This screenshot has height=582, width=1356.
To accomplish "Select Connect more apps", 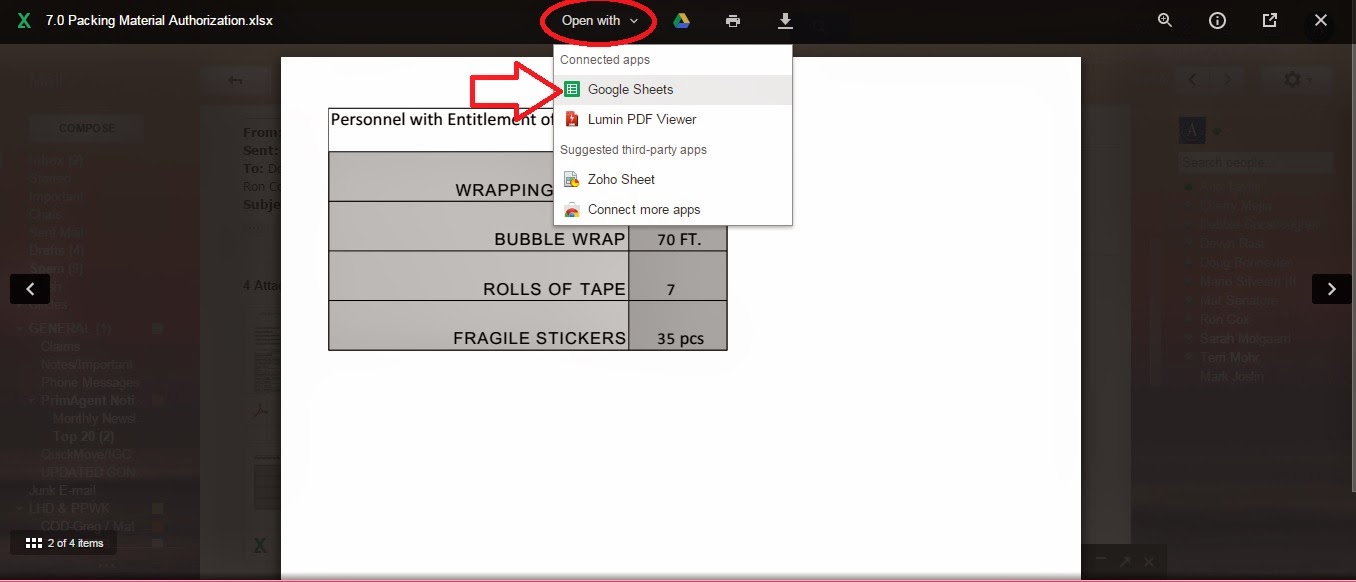I will coord(673,209).
